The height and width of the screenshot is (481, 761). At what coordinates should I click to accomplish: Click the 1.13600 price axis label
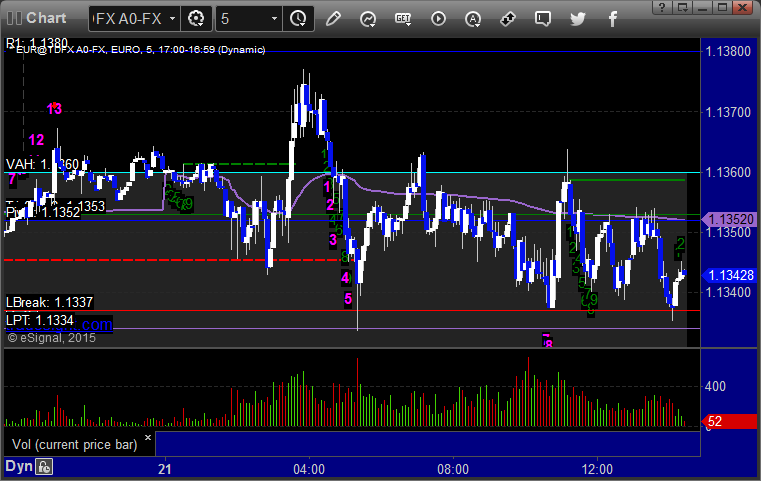click(728, 172)
